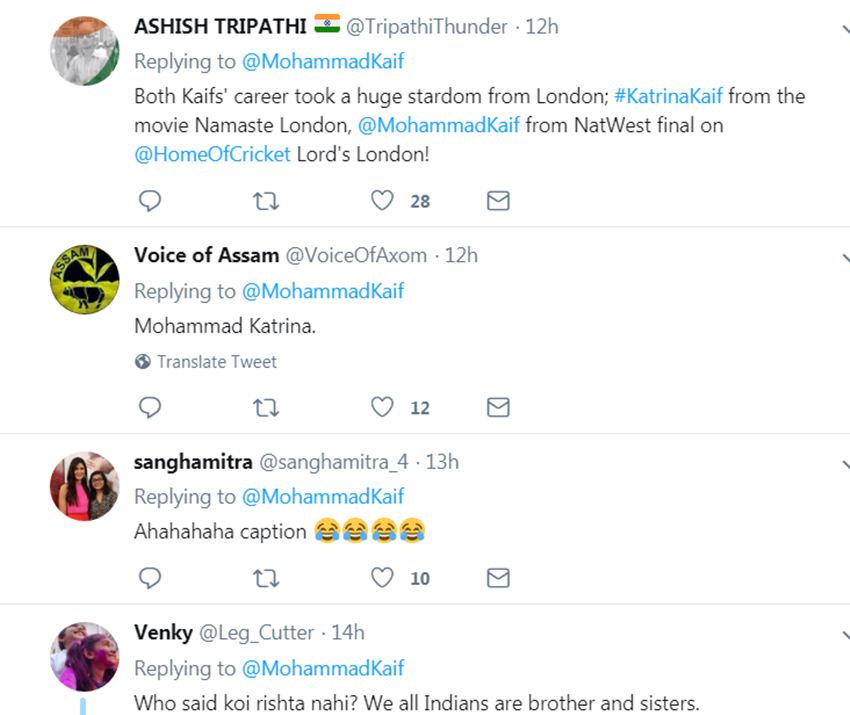
Task: Reply to ASHISH TRIPATHI's tweet
Action: tap(149, 201)
